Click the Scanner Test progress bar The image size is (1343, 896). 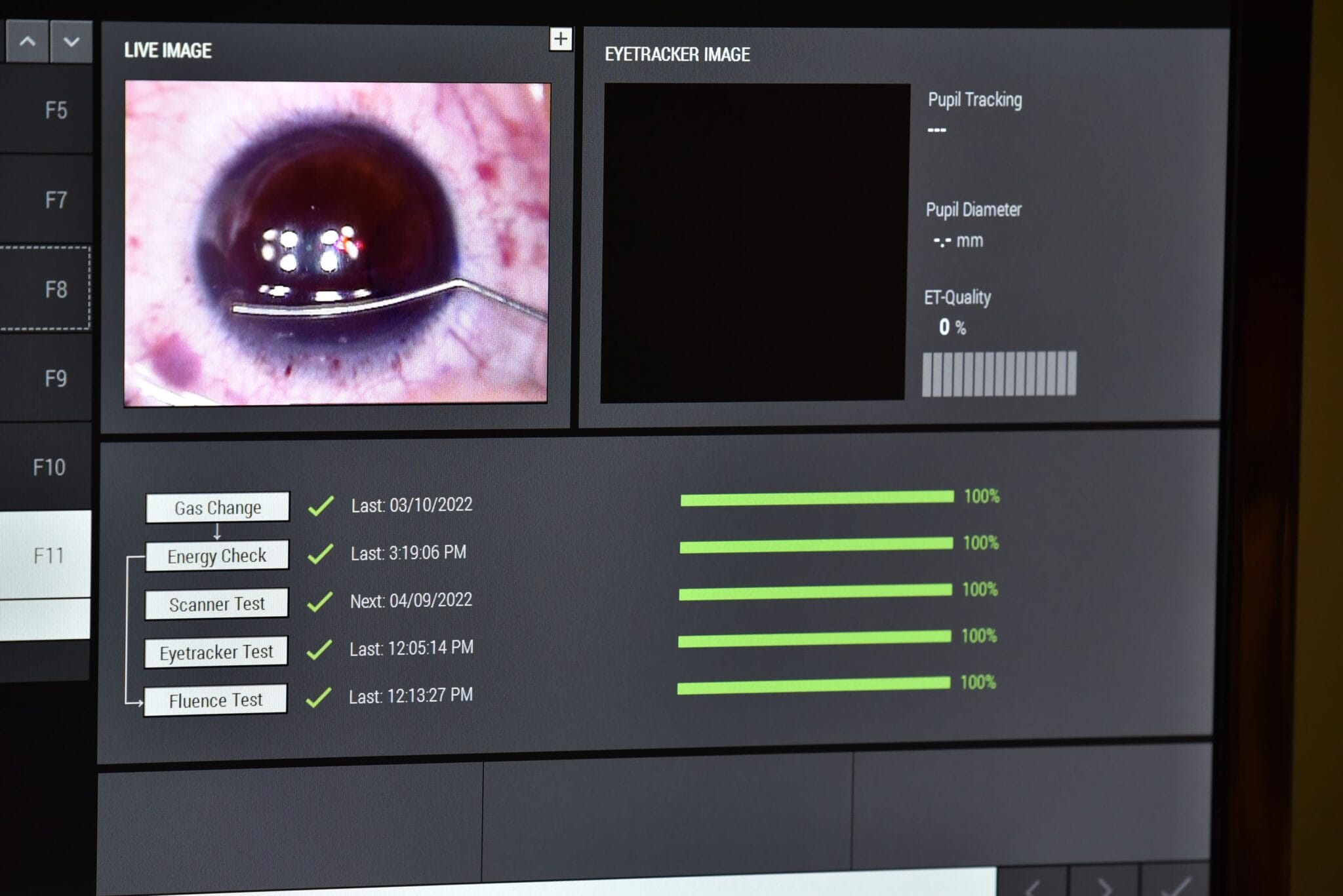[x=816, y=592]
